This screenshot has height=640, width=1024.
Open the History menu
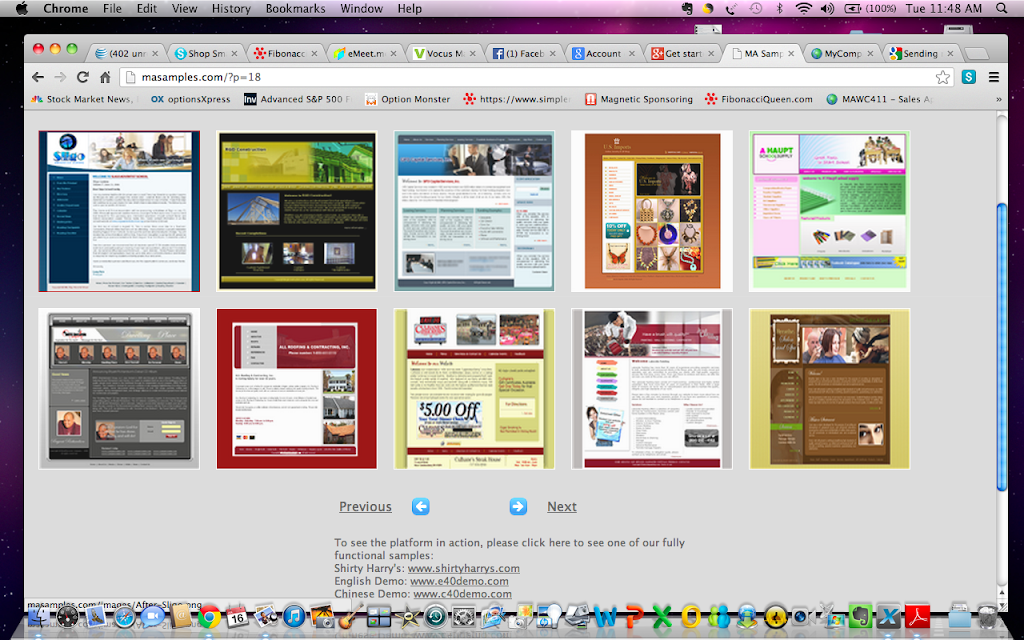[x=231, y=8]
